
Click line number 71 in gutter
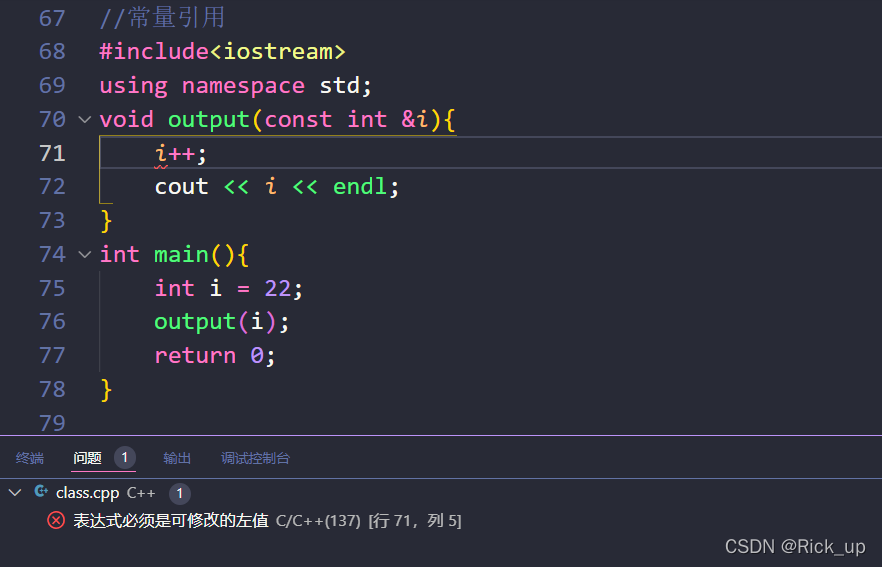coord(52,153)
